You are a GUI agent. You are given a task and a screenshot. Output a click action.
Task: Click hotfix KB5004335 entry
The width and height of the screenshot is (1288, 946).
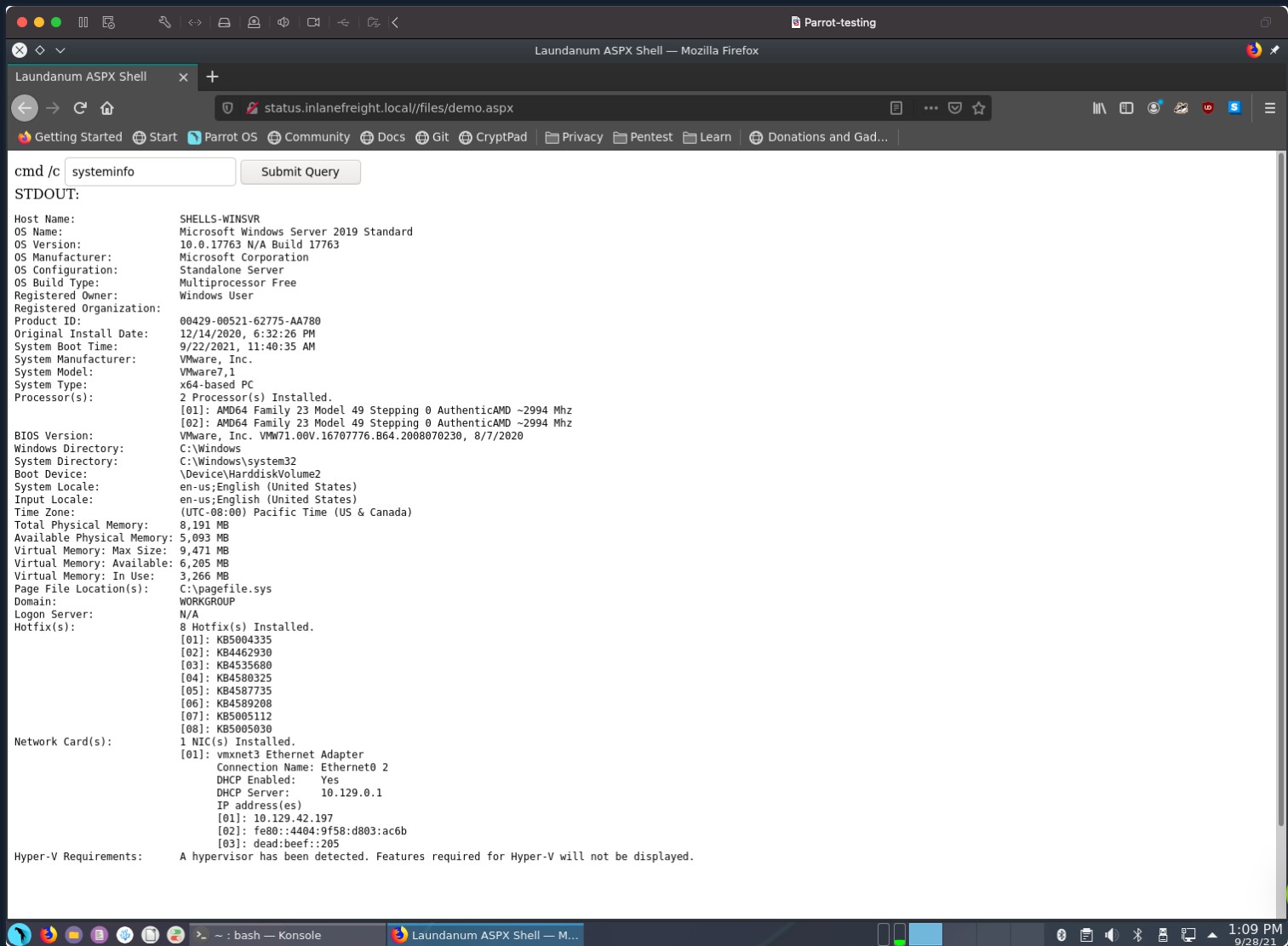pos(243,639)
